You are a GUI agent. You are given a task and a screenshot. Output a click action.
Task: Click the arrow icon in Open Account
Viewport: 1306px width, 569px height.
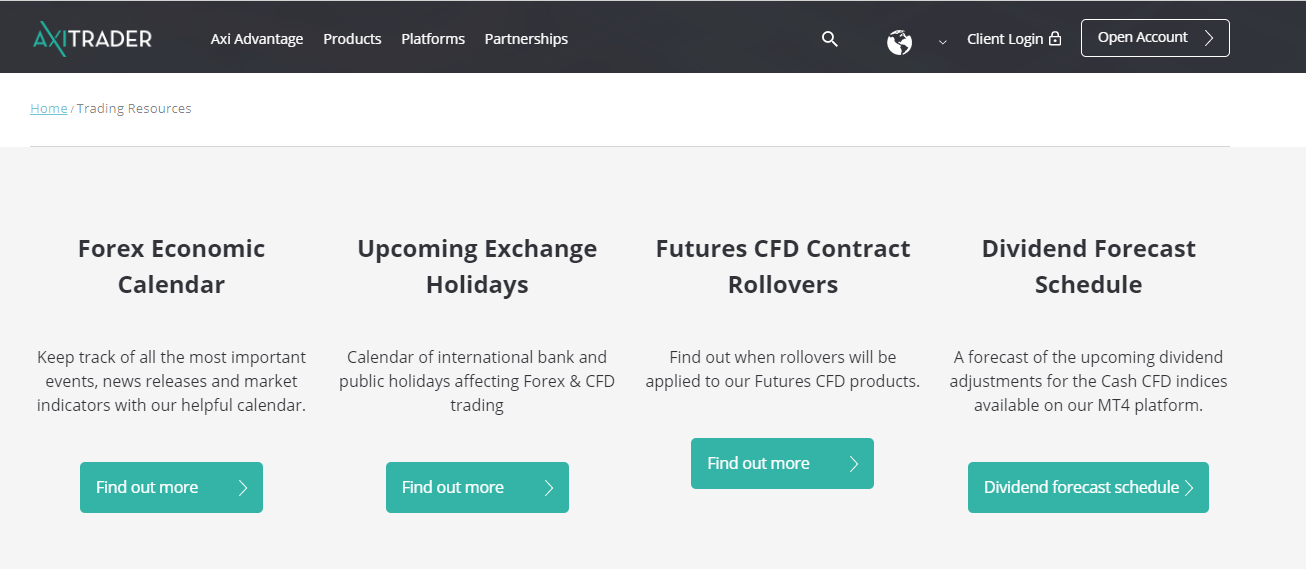click(1209, 38)
